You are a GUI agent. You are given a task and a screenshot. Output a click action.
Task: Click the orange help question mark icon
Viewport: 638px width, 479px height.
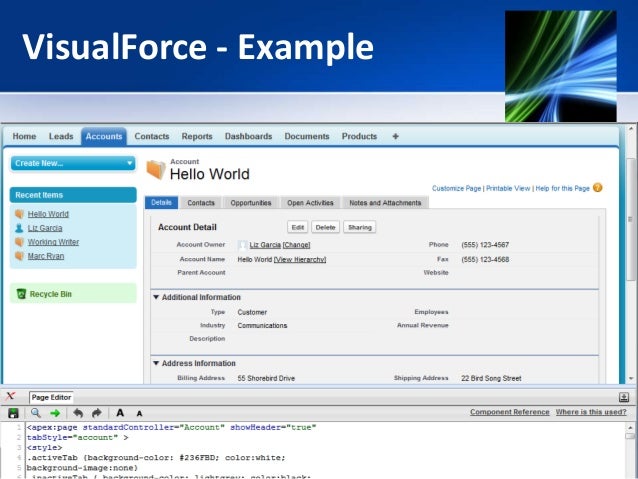click(597, 188)
